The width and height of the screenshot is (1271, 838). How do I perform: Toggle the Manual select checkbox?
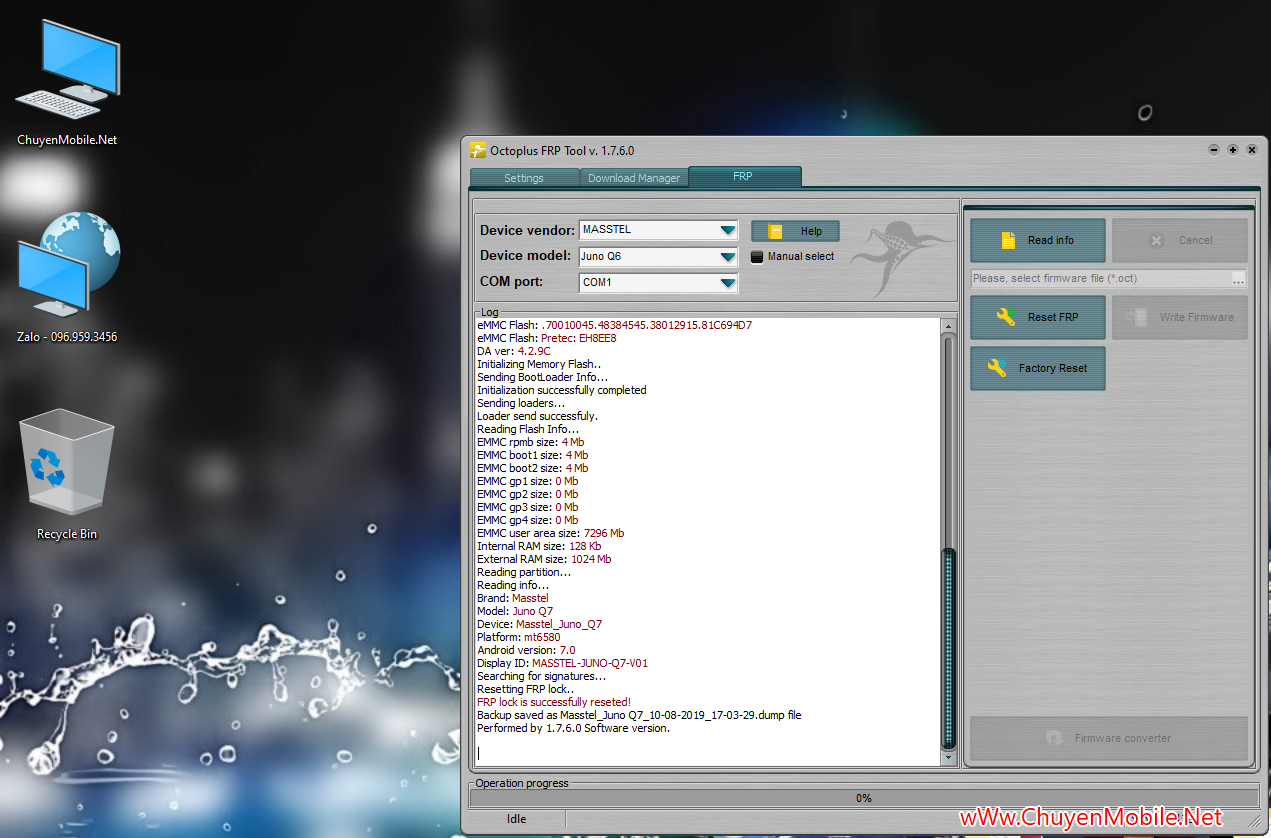(x=757, y=257)
